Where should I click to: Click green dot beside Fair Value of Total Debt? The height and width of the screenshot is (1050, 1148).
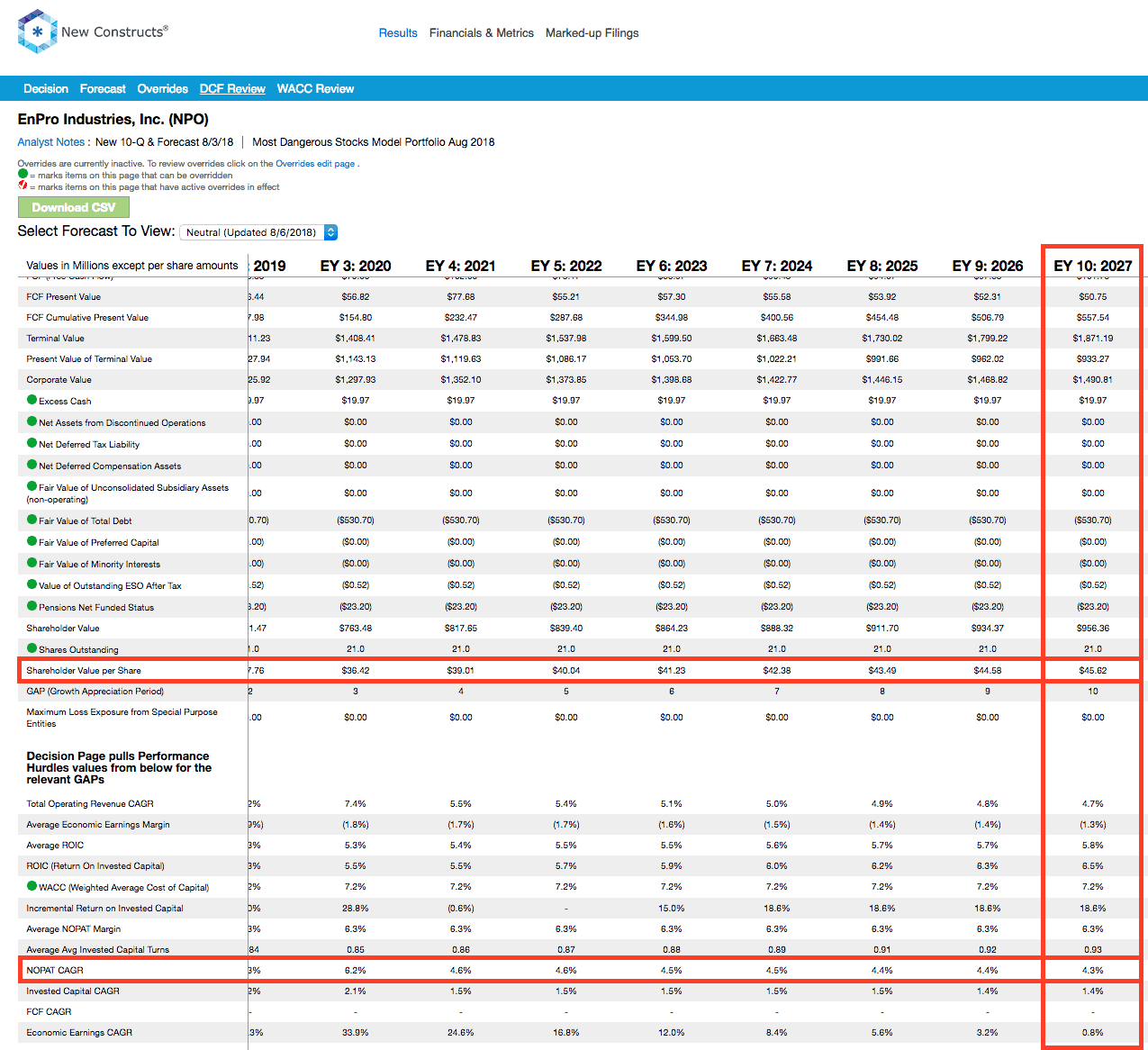pyautogui.click(x=32, y=520)
